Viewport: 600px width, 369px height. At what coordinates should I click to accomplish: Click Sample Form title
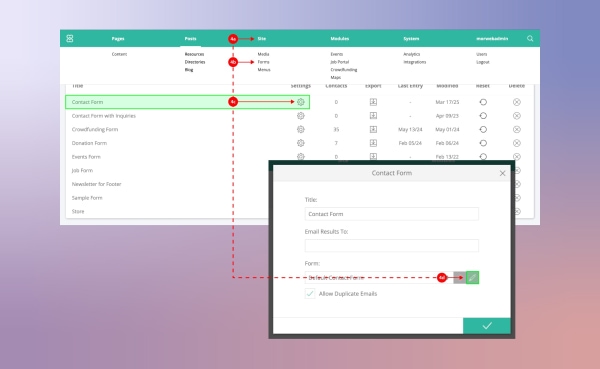(x=87, y=198)
